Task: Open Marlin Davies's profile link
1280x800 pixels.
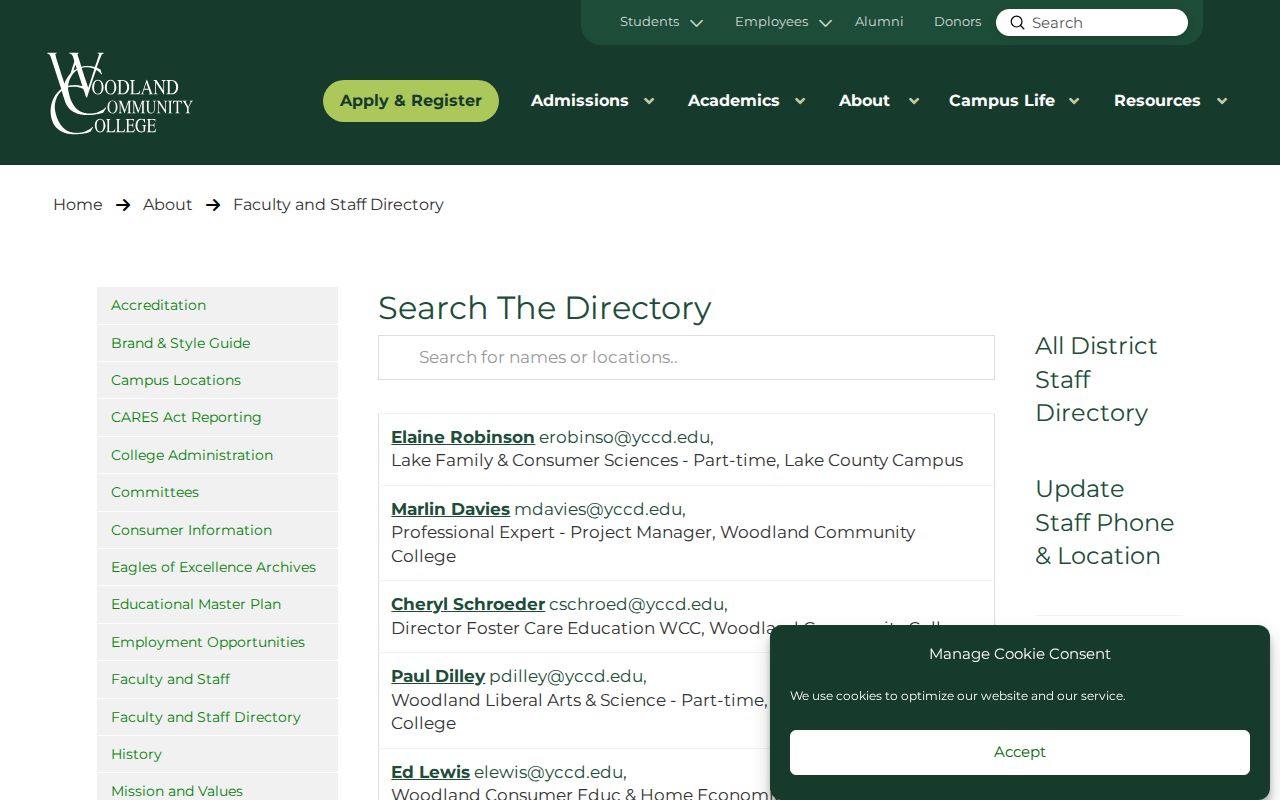Action: coord(450,509)
